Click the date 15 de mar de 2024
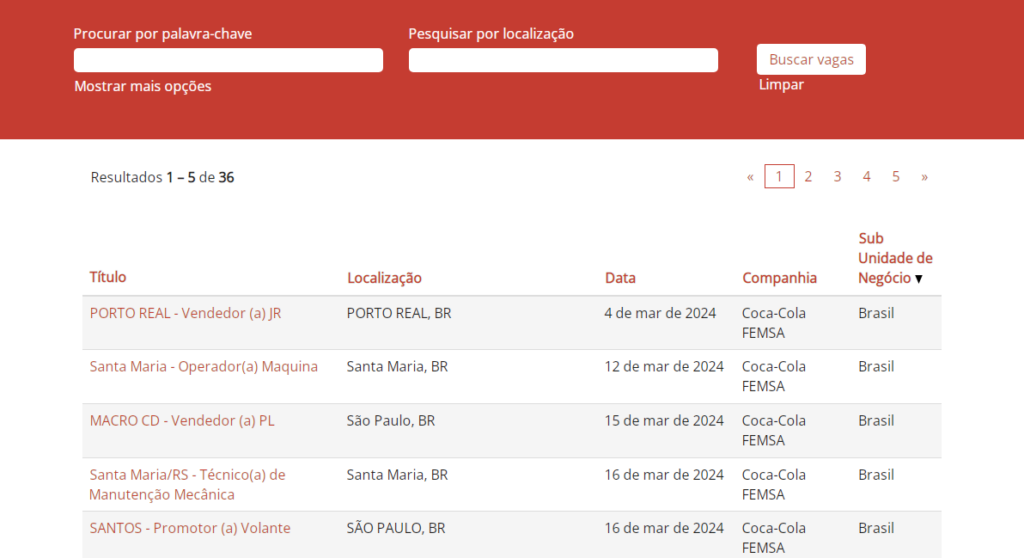This screenshot has width=1024, height=558. (664, 421)
